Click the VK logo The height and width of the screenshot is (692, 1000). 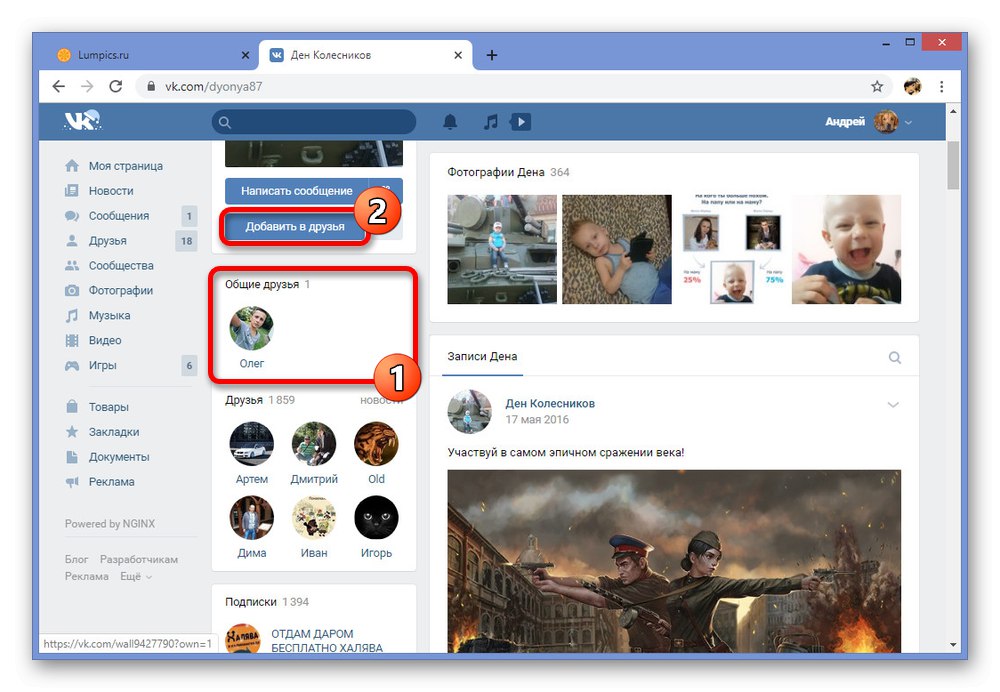82,121
